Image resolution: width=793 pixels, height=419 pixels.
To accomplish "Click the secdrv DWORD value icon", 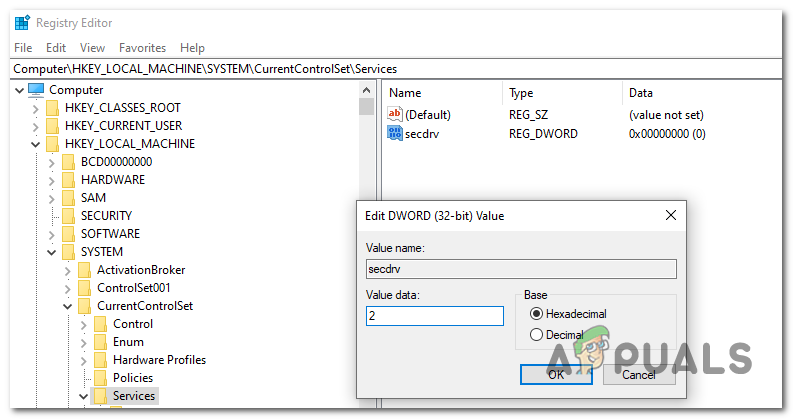I will pyautogui.click(x=394, y=134).
